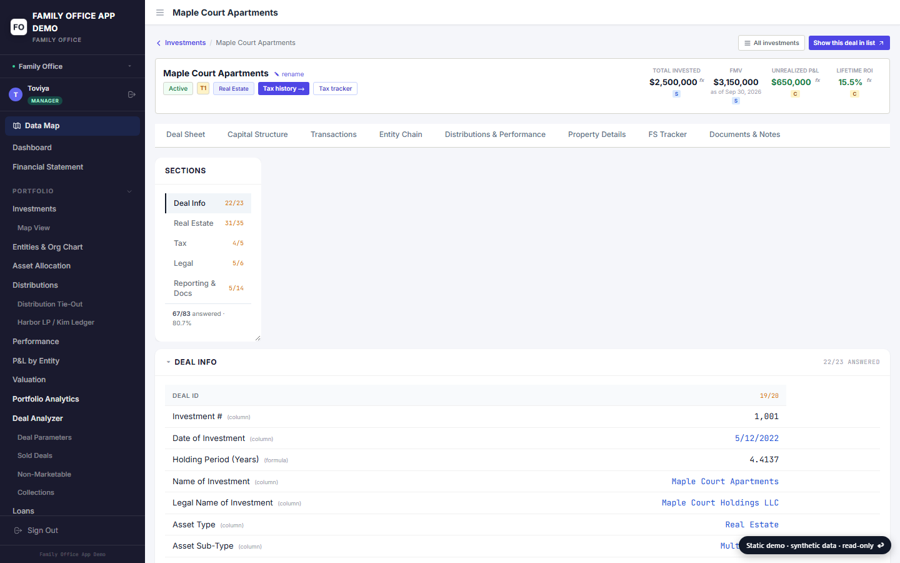Screen dimensions: 900x563
Task: Open Map View in sidebar
Action: pos(33,228)
